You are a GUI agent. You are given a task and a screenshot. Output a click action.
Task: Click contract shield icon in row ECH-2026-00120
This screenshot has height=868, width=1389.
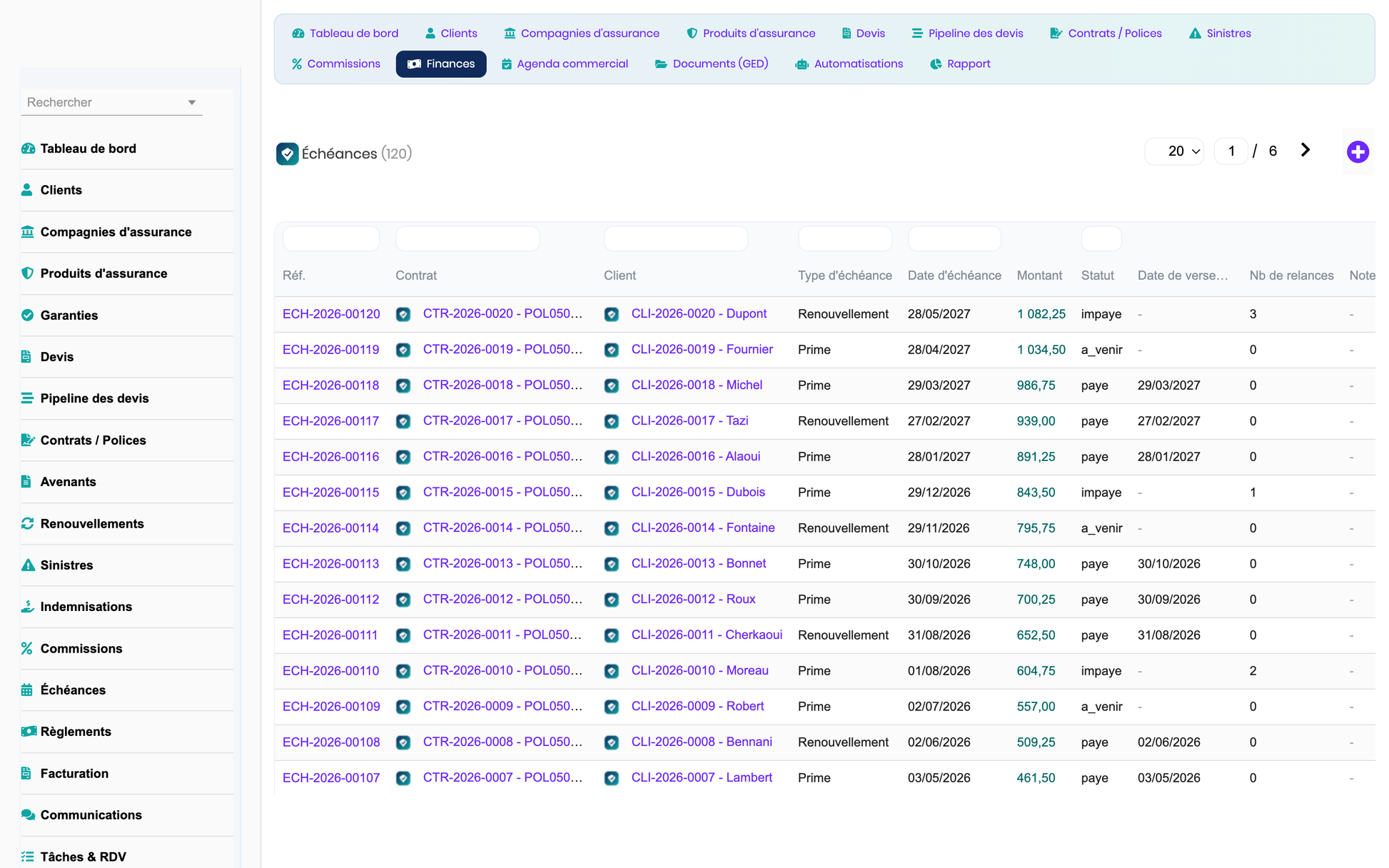click(x=403, y=314)
